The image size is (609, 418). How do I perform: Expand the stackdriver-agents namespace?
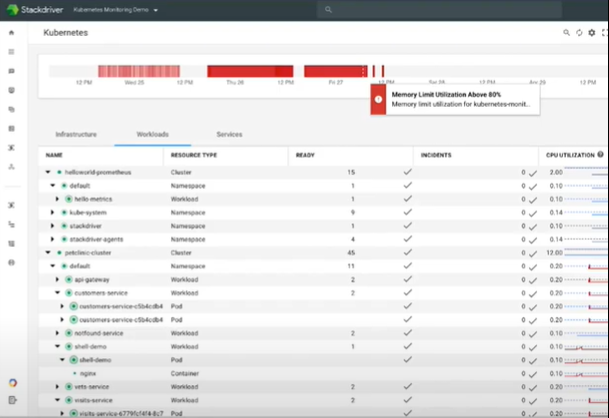pos(52,239)
